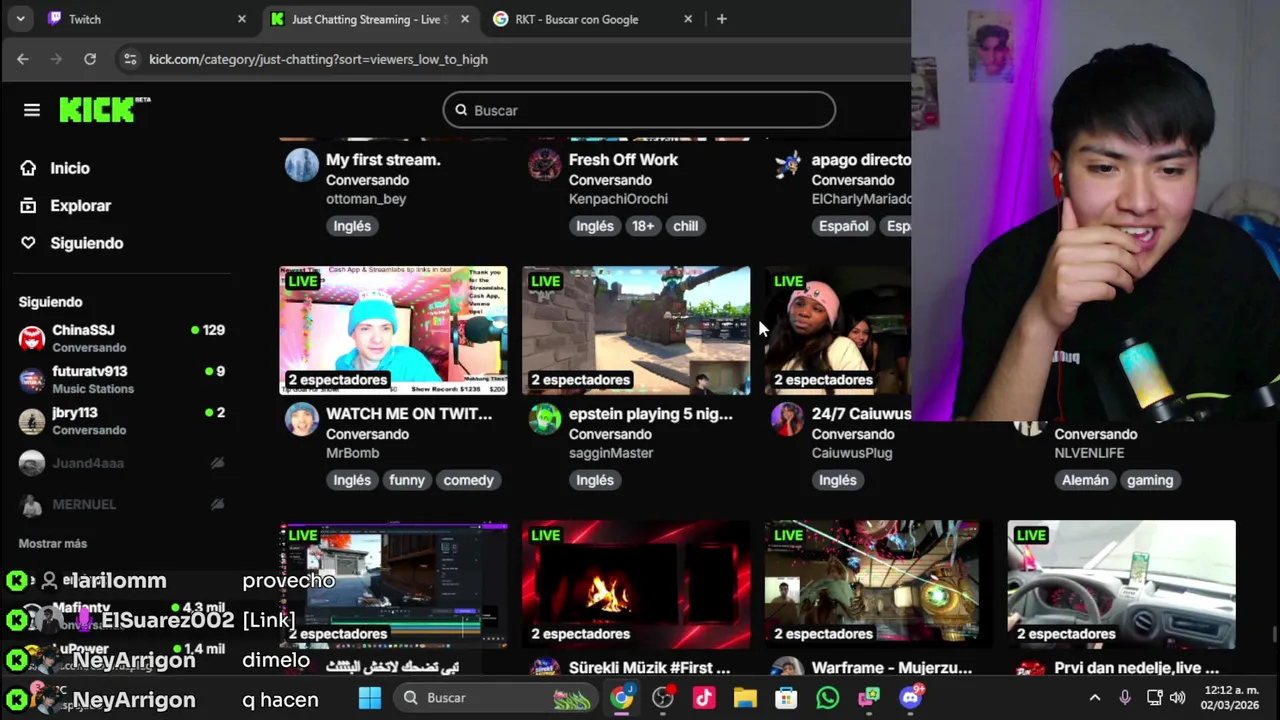The height and width of the screenshot is (720, 1280).
Task: Open ottoman_bey's channel avatar
Action: pos(301,165)
